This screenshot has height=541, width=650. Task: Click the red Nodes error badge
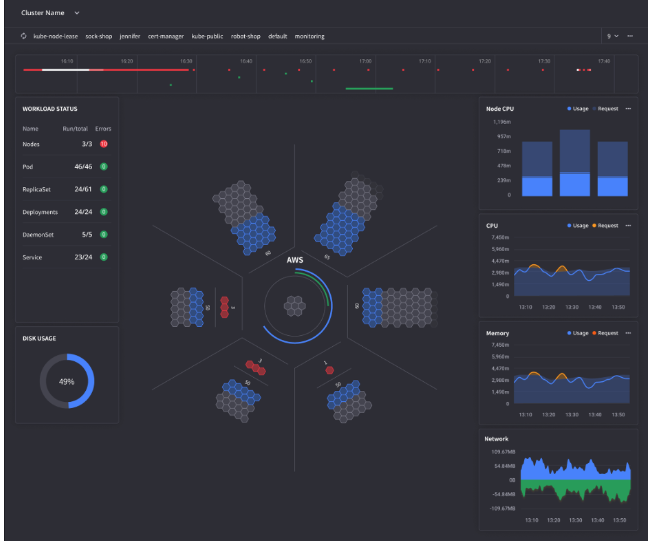104,144
